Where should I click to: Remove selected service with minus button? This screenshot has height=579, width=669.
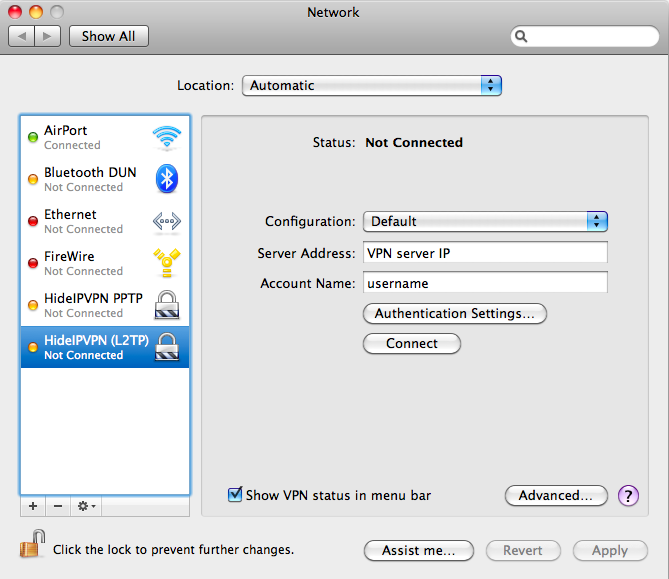58,506
